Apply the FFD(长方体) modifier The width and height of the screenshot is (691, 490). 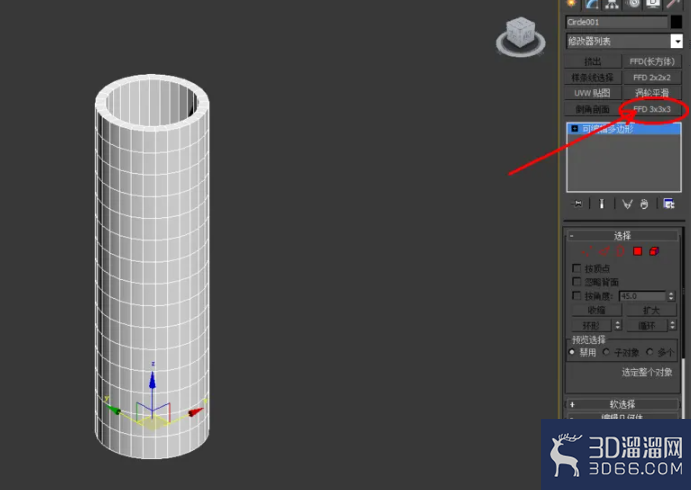652,61
